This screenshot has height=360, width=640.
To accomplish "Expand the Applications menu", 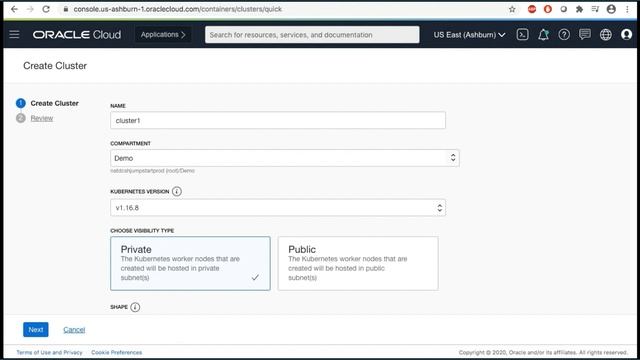I will tap(163, 35).
